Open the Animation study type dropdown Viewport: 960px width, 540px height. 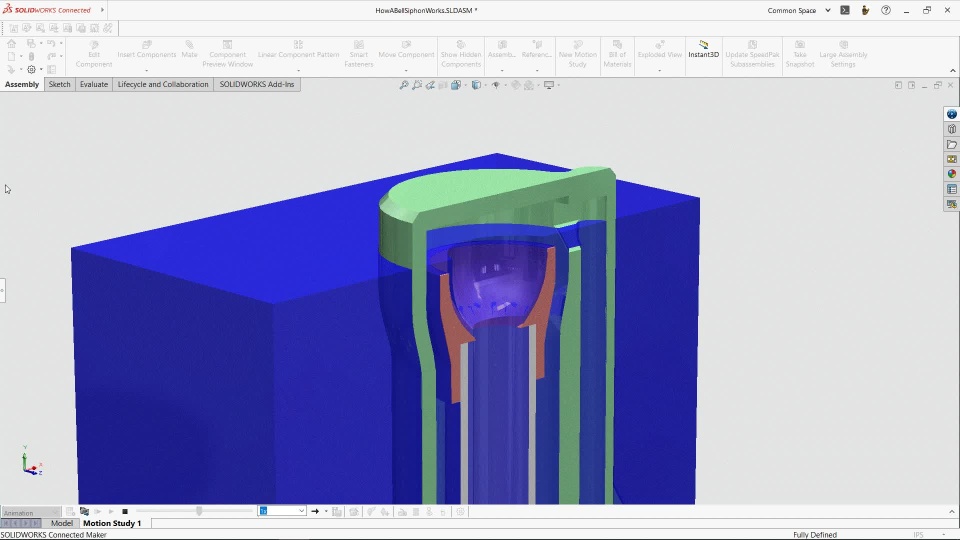click(31, 512)
